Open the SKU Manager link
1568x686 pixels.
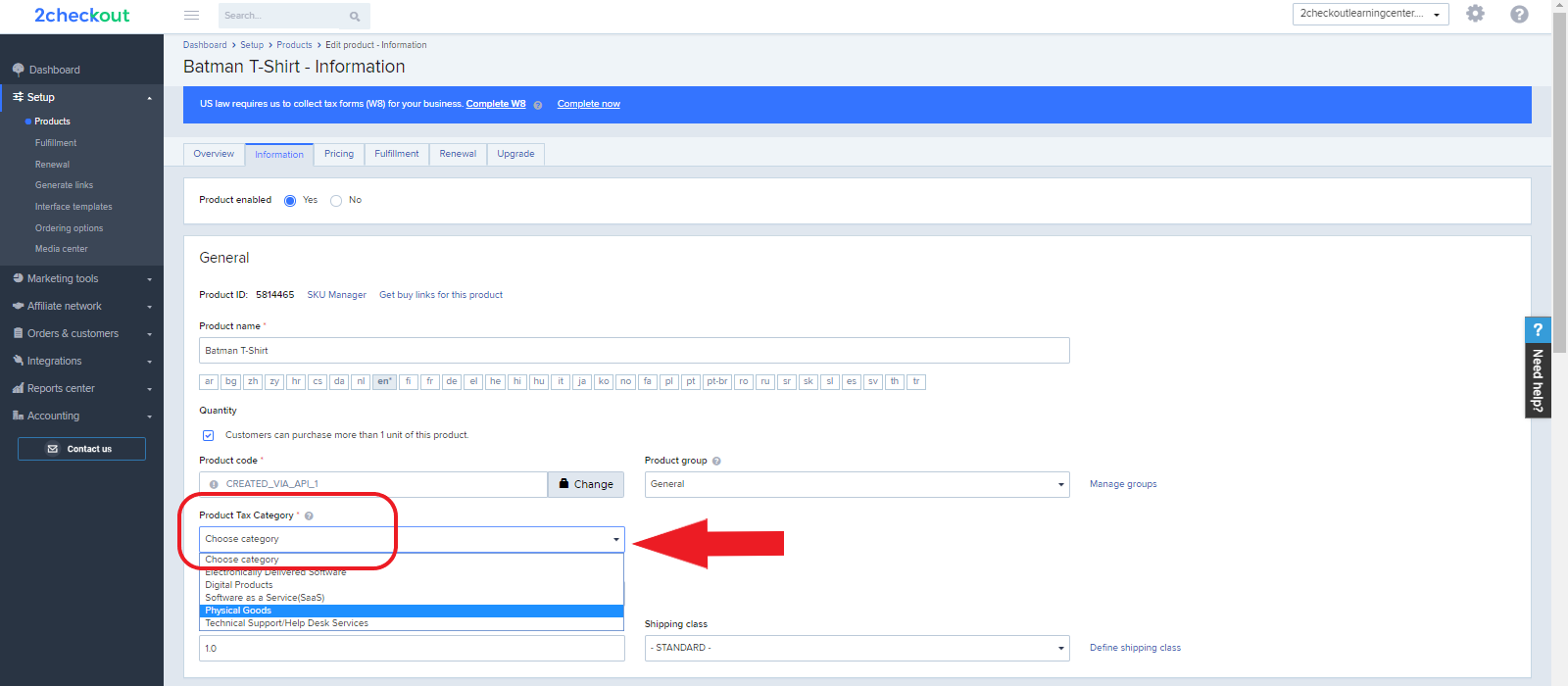(336, 295)
